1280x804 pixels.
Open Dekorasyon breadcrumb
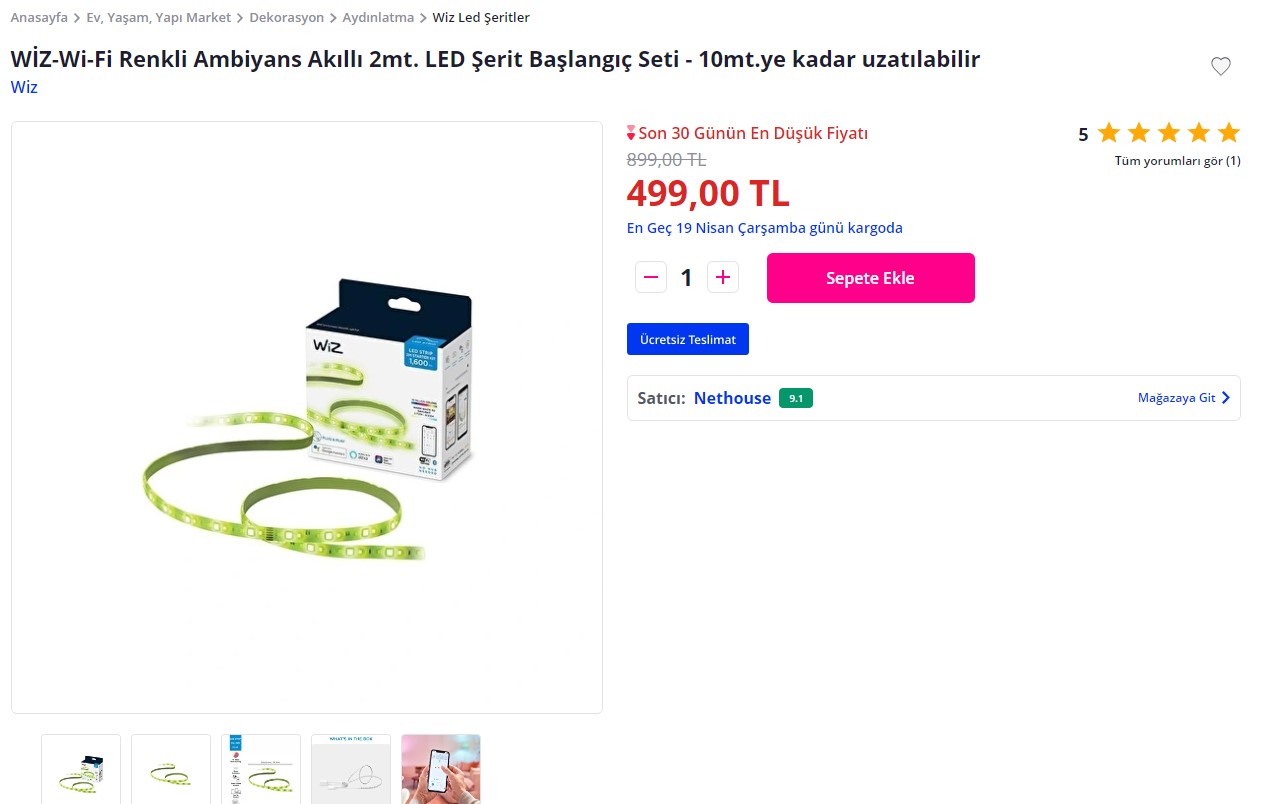(x=287, y=18)
